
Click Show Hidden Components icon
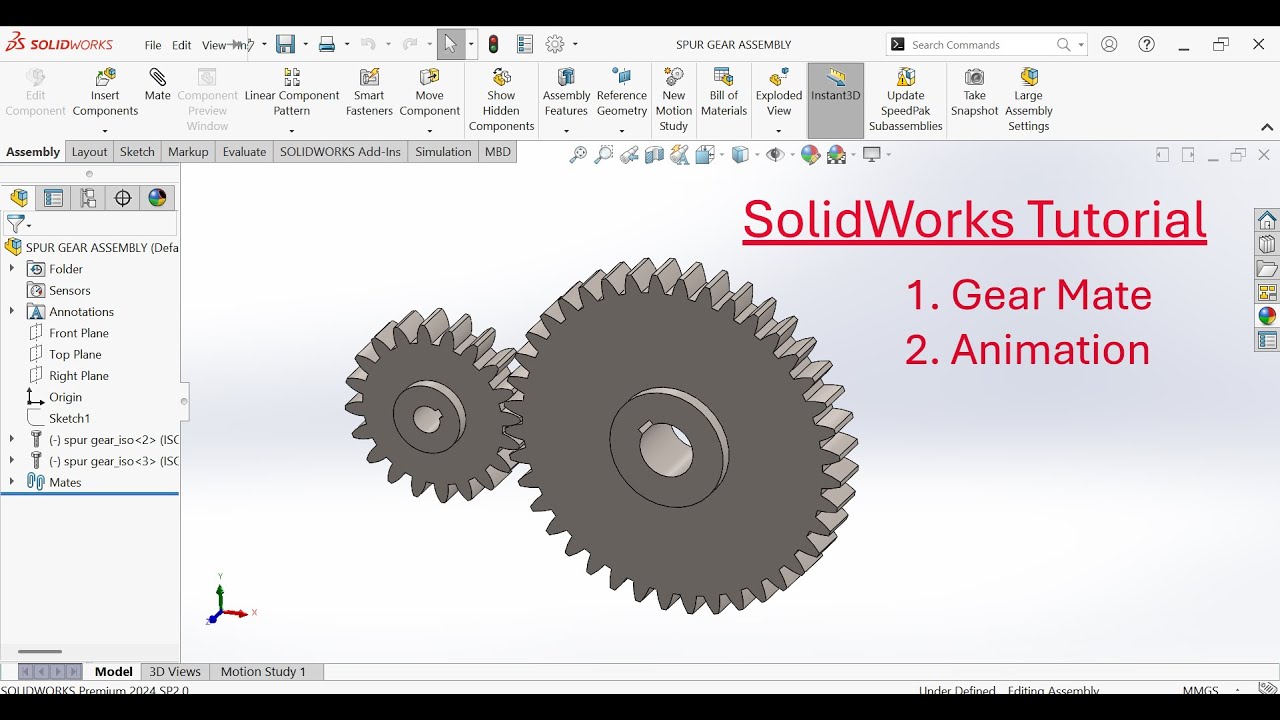point(502,78)
